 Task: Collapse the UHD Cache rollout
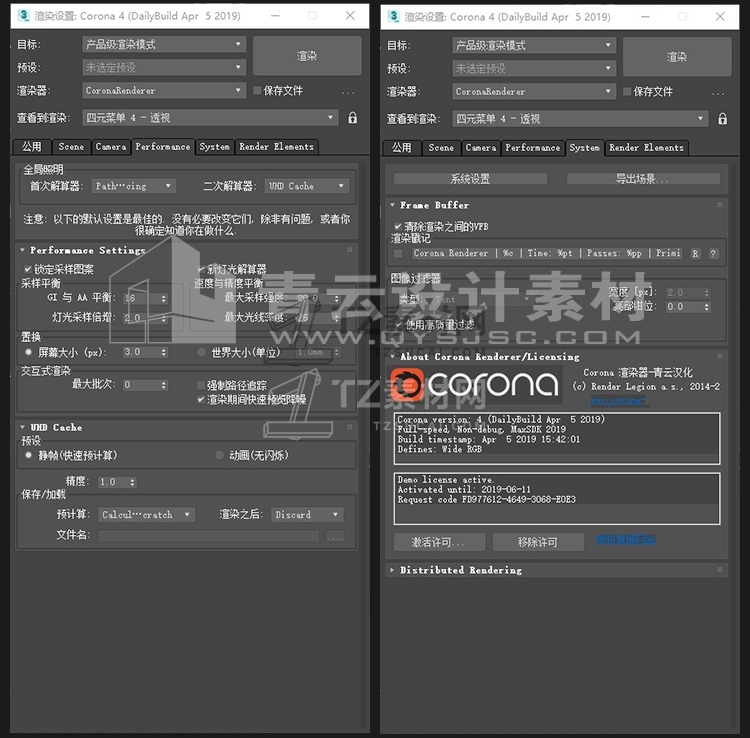[22, 427]
